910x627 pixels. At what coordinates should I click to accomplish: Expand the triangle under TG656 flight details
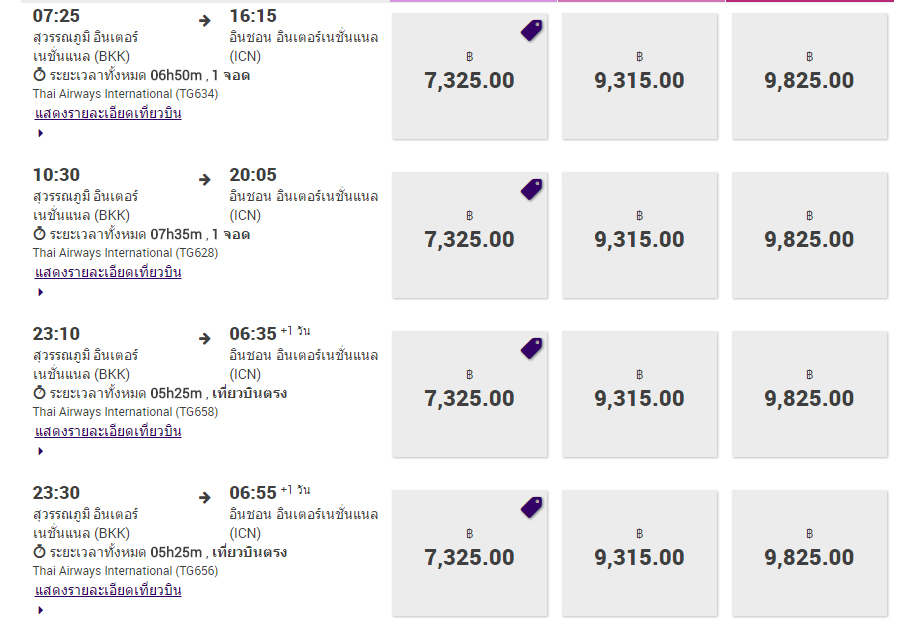coord(41,611)
